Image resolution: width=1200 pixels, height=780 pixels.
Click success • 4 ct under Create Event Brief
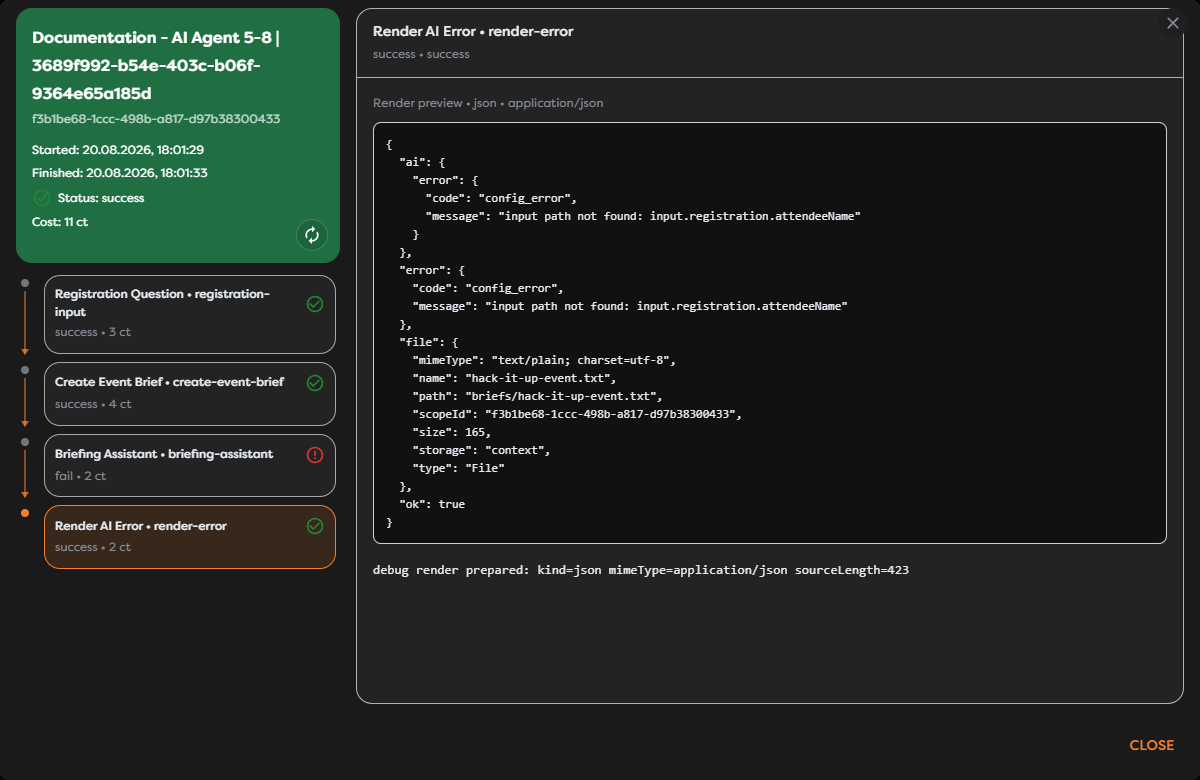tap(93, 404)
